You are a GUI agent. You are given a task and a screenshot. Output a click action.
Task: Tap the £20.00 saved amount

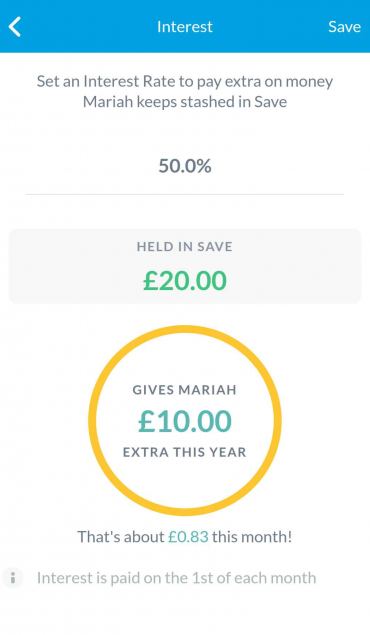tap(185, 280)
